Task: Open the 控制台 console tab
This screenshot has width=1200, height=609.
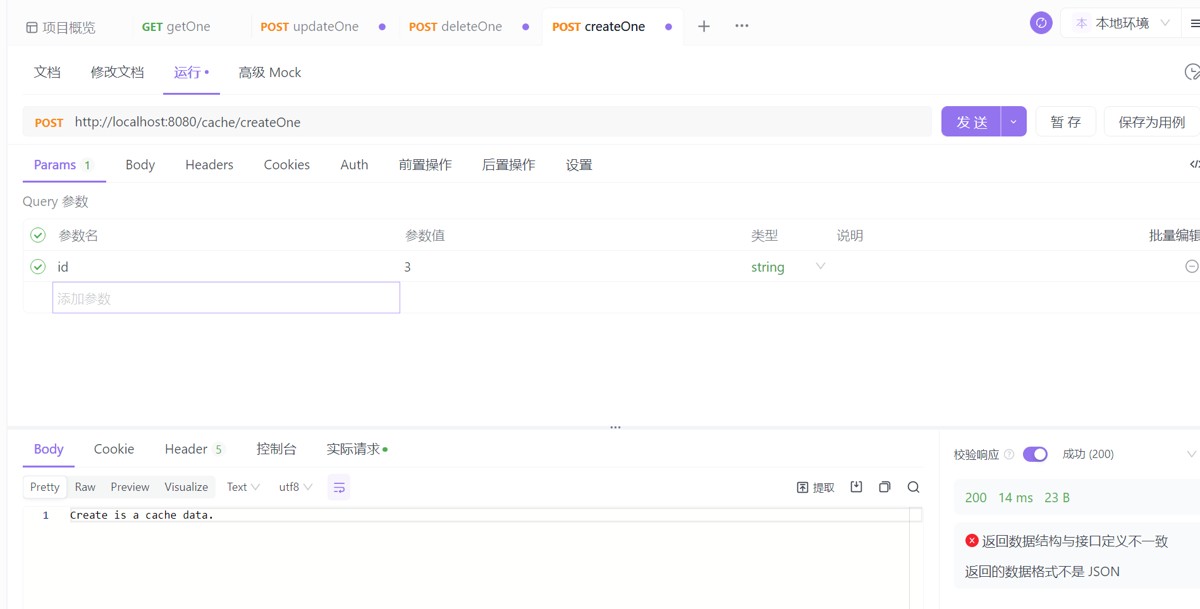Action: coord(276,449)
